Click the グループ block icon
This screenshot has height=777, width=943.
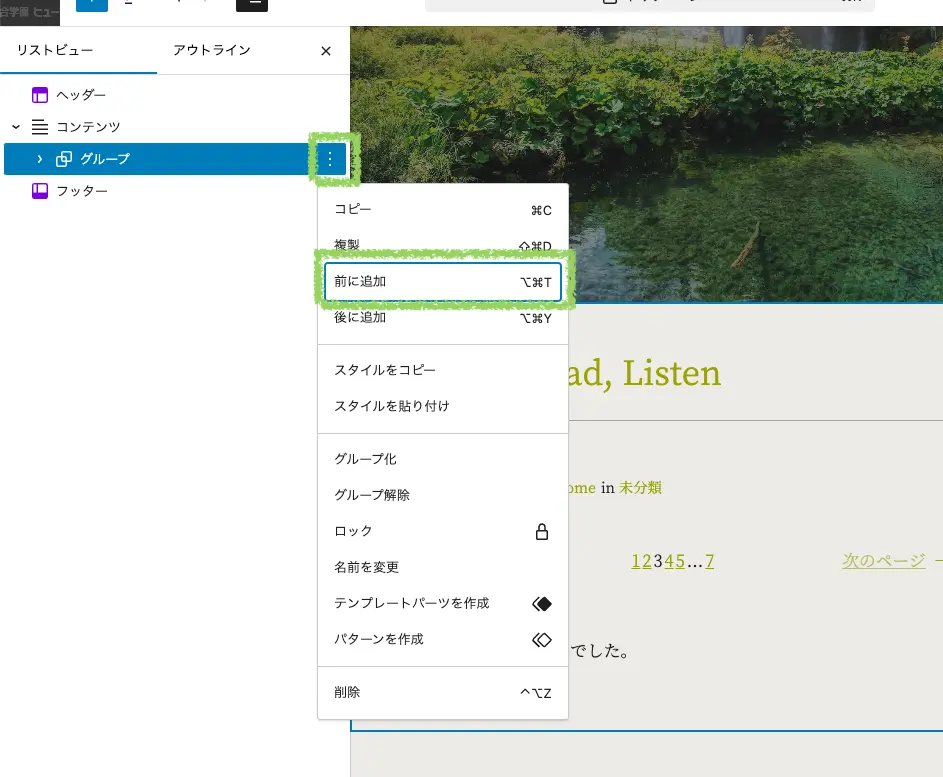64,159
